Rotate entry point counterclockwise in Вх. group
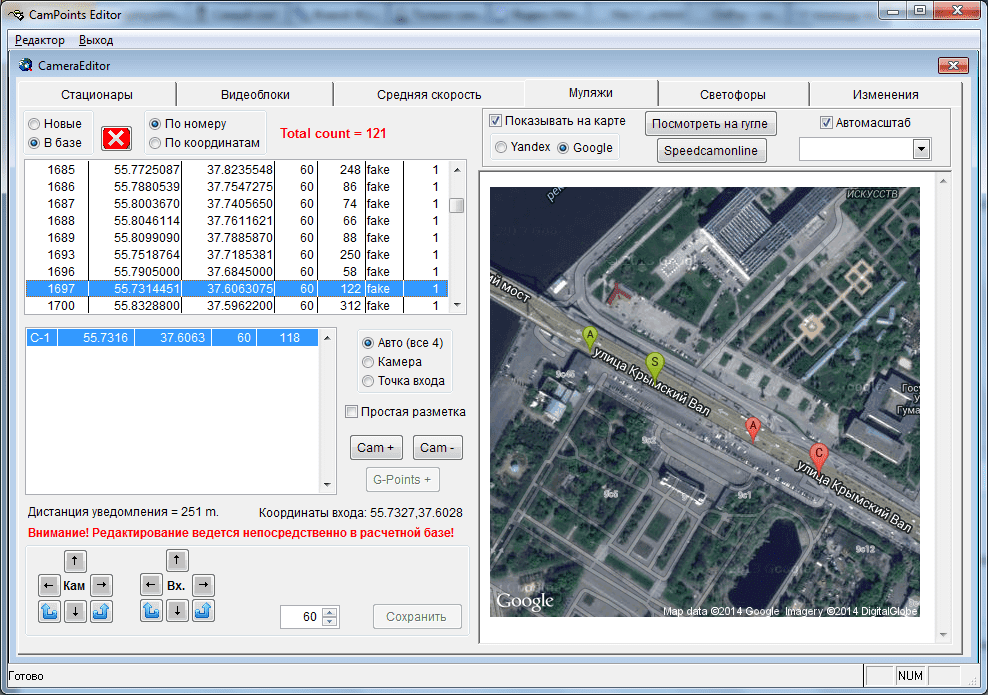Screen dimensions: 988x695 click(151, 610)
